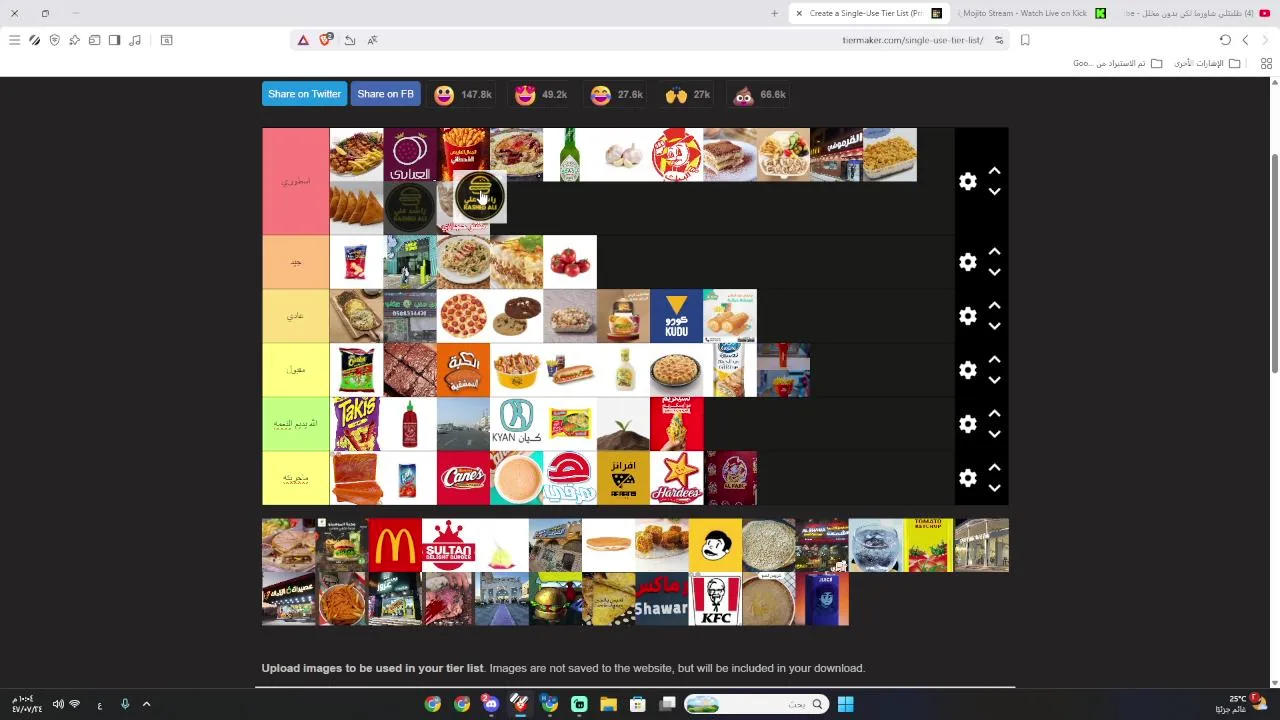
Task: Select the KFC logo in the image pool
Action: (715, 599)
